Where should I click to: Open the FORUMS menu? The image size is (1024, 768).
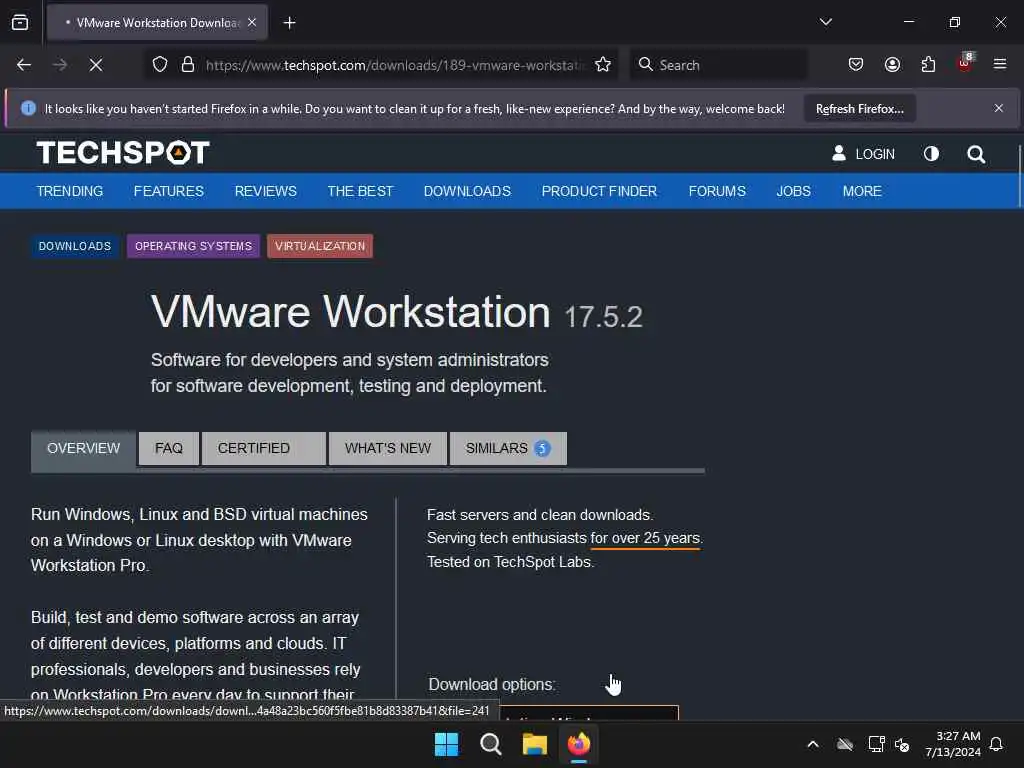(717, 191)
